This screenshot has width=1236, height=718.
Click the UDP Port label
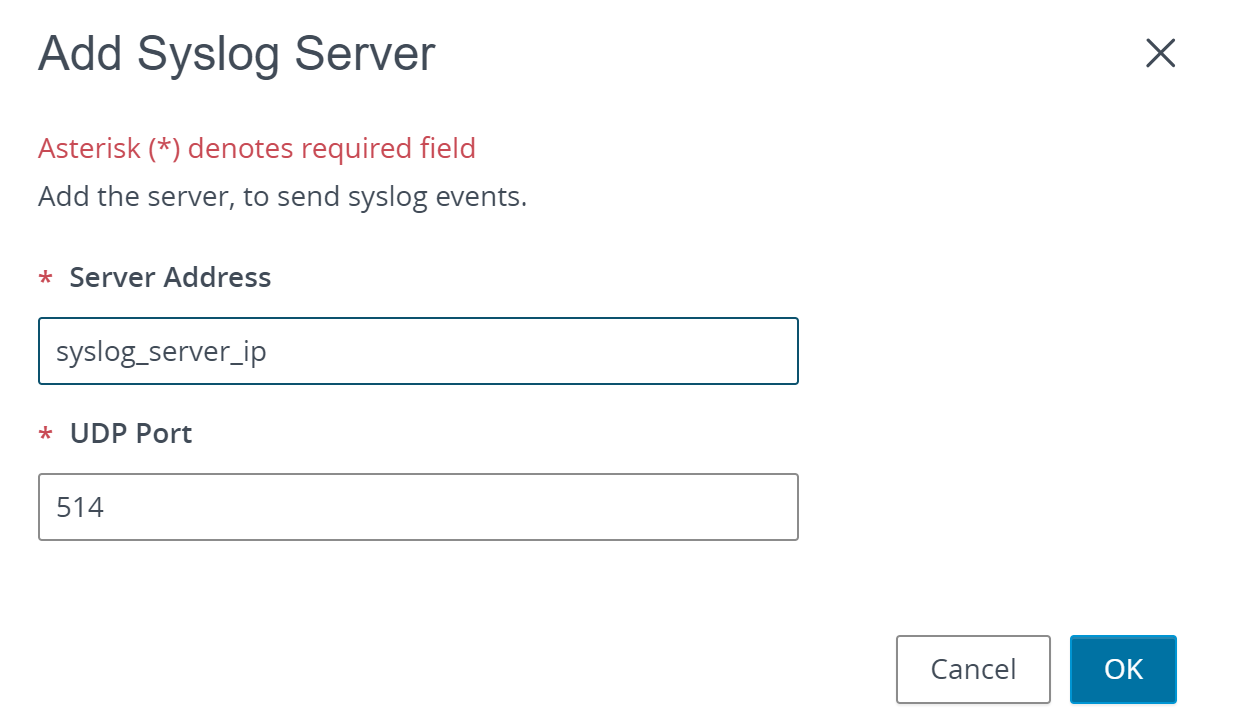tap(130, 433)
